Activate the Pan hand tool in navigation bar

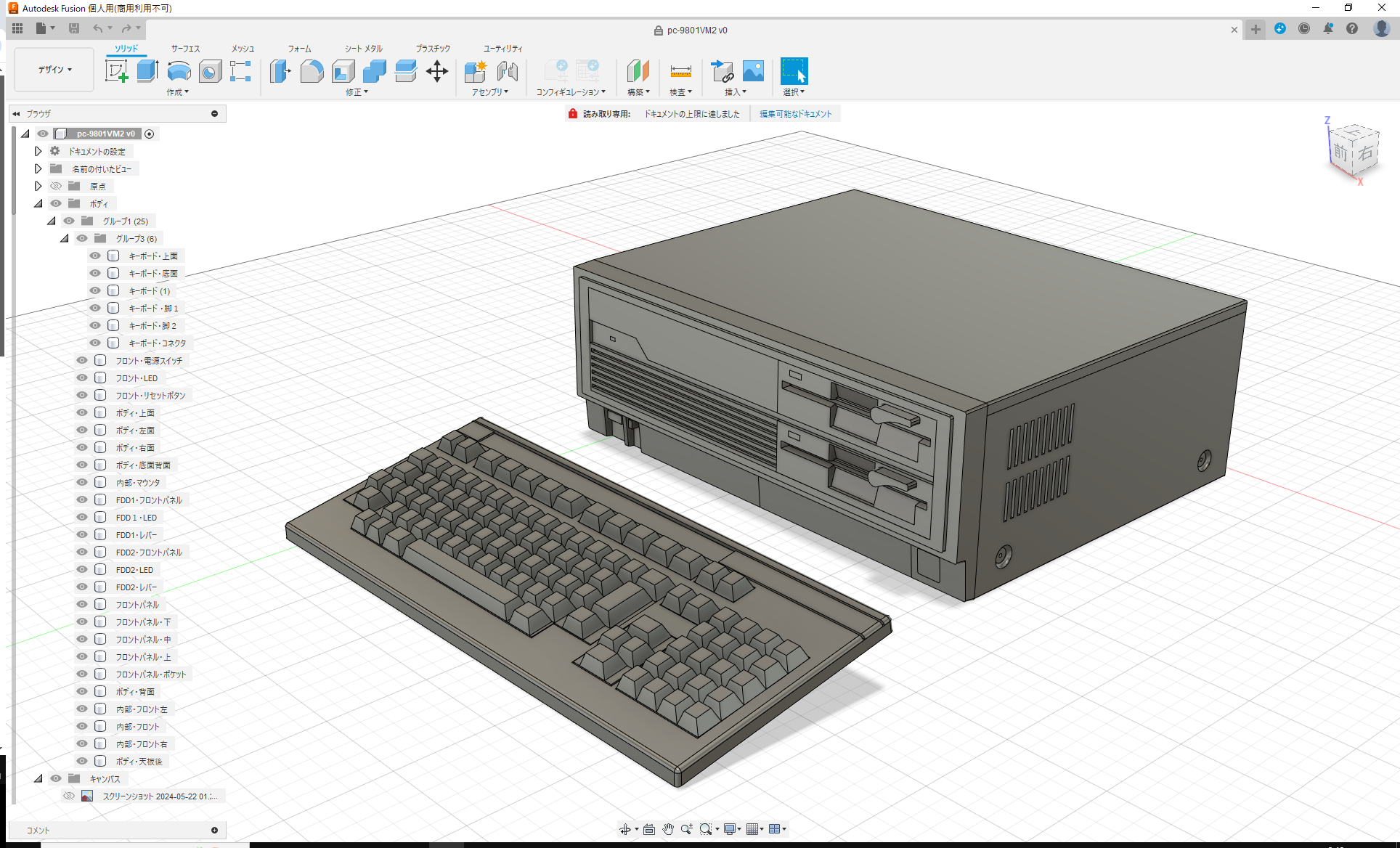tap(667, 828)
